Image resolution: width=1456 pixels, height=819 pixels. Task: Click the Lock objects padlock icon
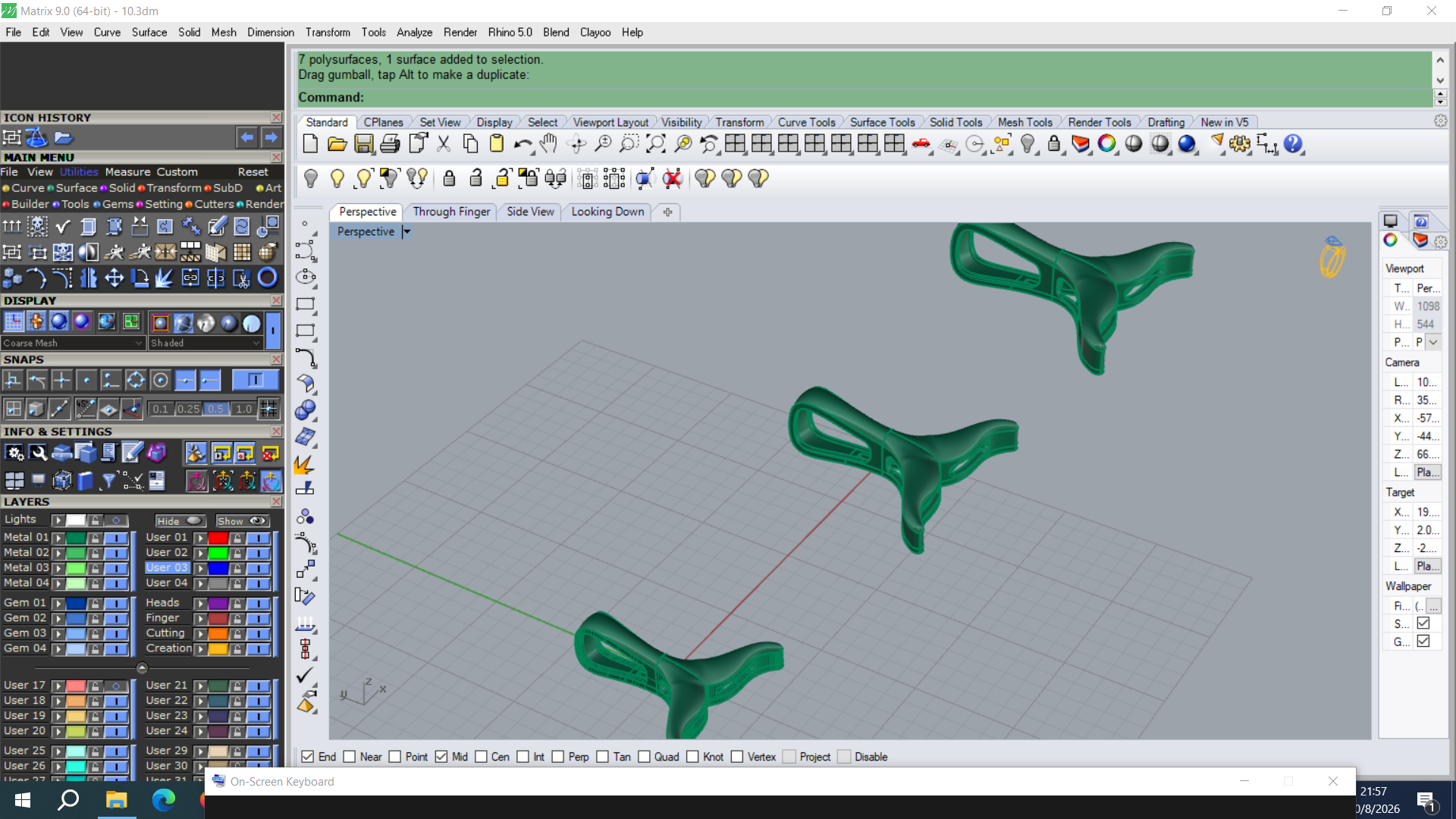coord(1054,144)
